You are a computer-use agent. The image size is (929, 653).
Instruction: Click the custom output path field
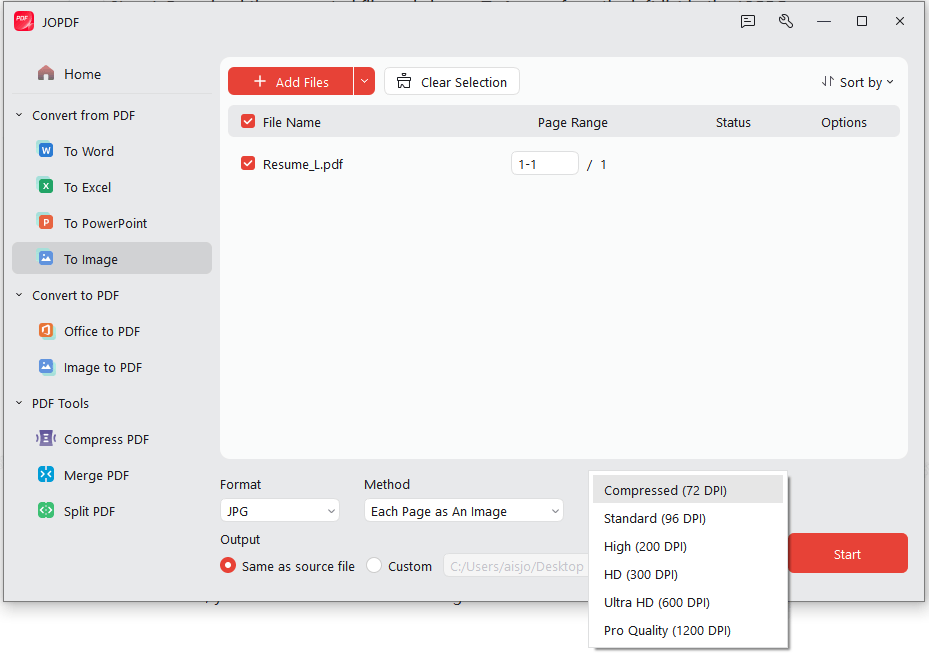pos(516,566)
